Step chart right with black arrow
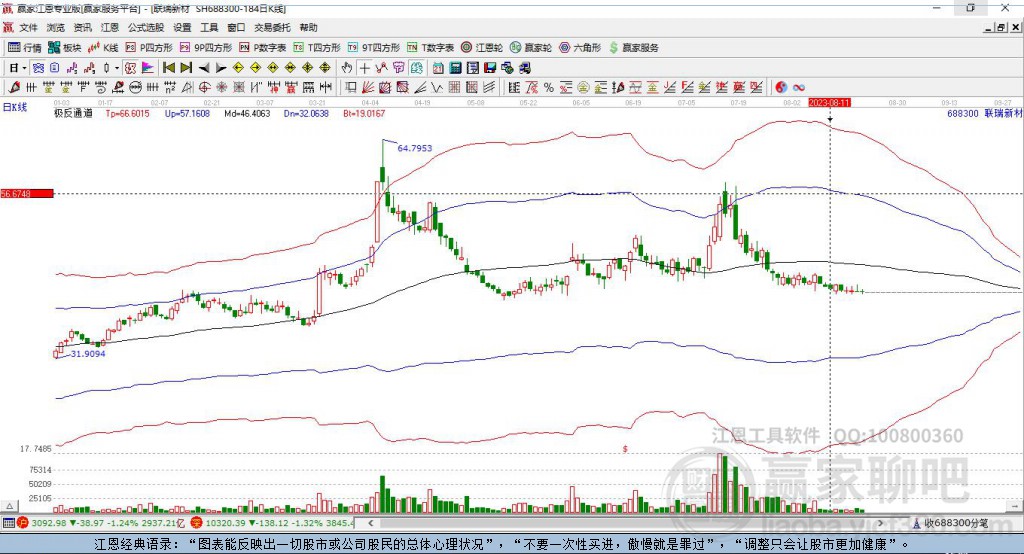Viewport: 1024px width, 554px height. [221, 68]
